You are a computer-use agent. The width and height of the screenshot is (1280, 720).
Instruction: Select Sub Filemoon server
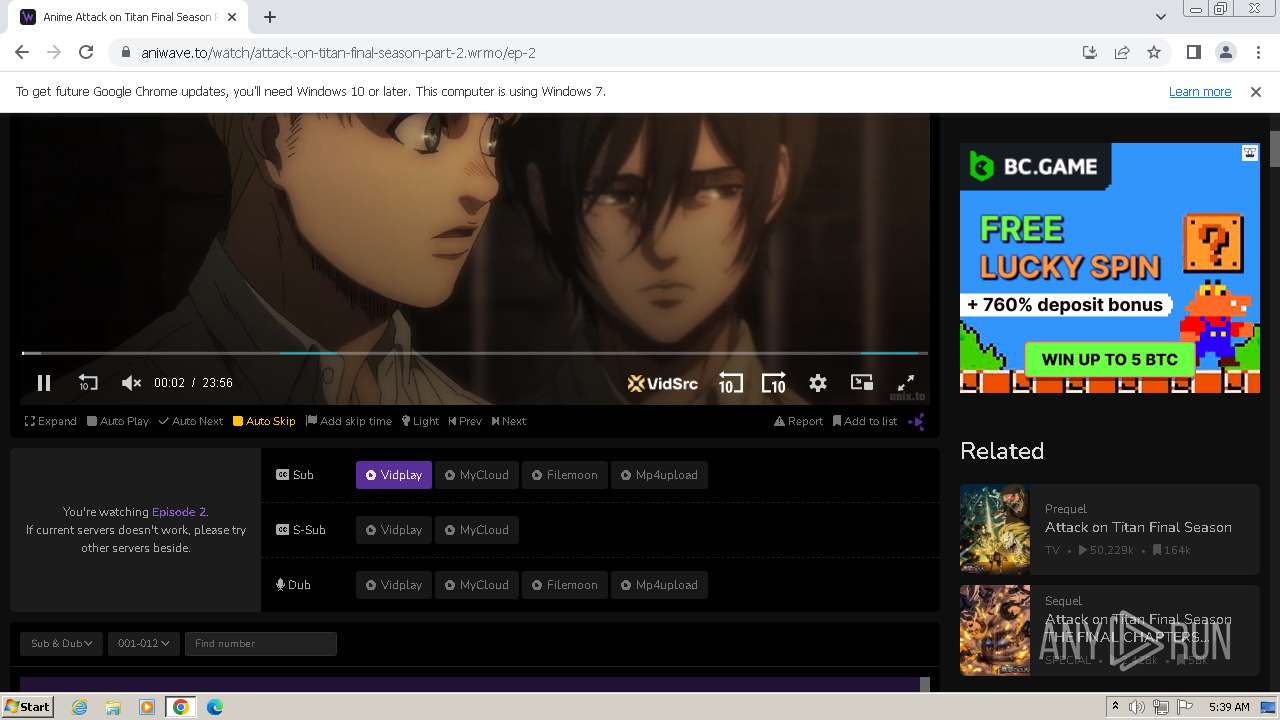565,475
